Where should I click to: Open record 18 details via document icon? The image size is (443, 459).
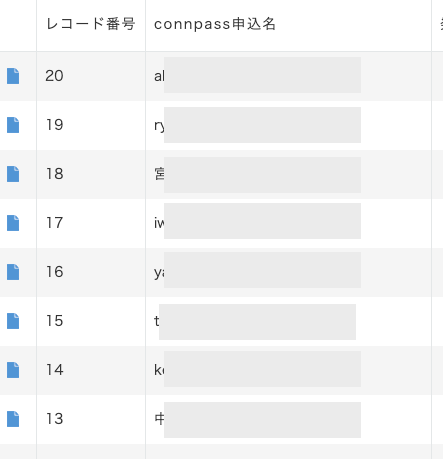[x=13, y=174]
